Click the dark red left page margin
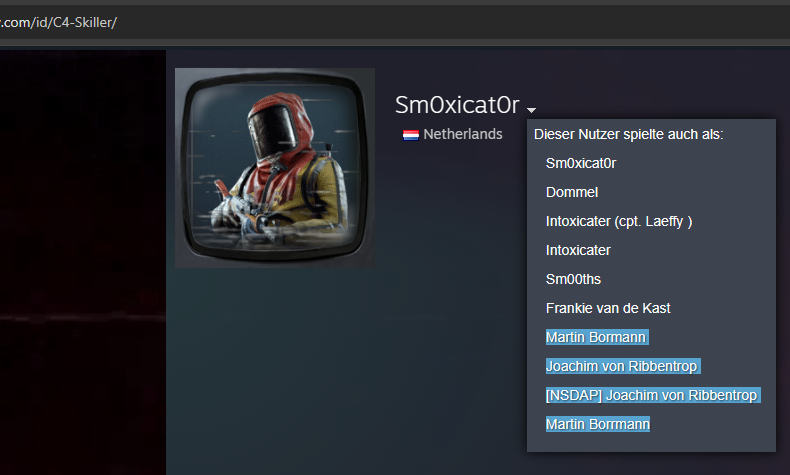This screenshot has height=475, width=790. click(83, 262)
